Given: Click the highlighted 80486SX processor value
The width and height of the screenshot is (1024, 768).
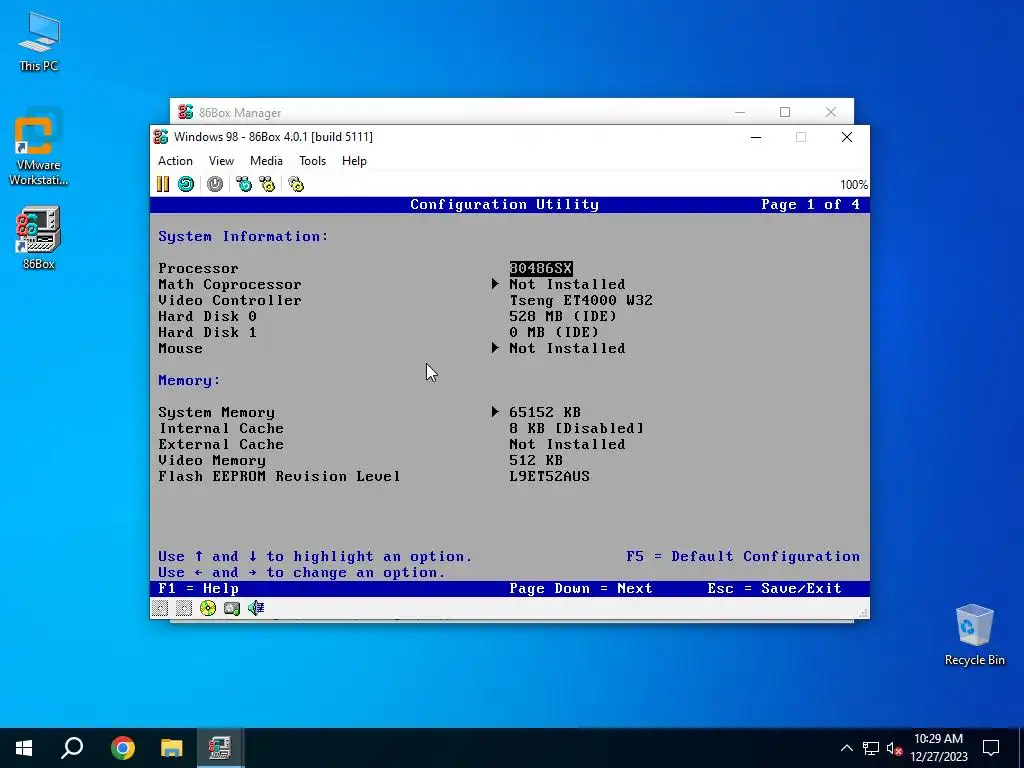Looking at the screenshot, I should [541, 268].
